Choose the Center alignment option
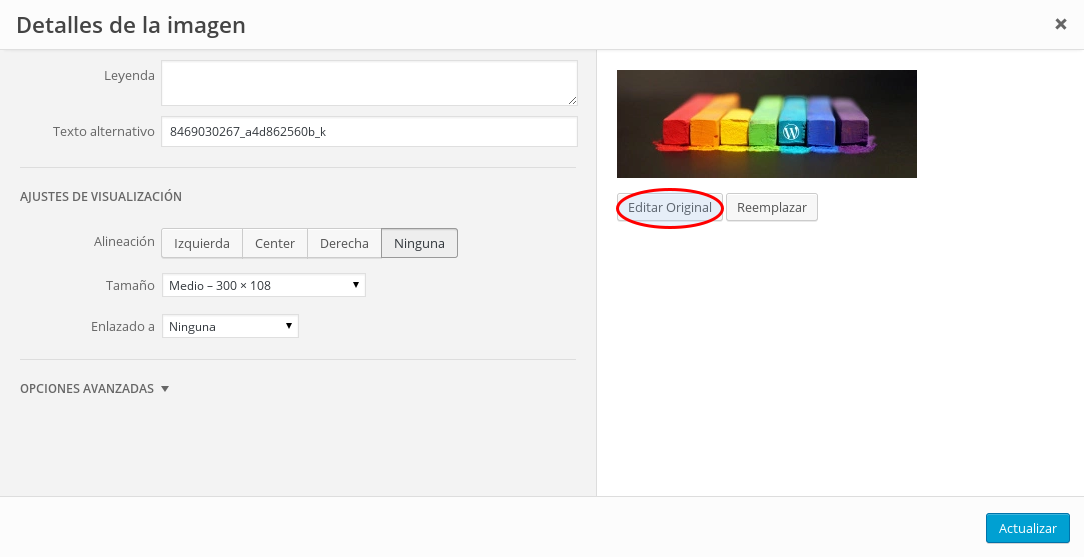Viewport: 1084px width, 557px height. pos(275,243)
